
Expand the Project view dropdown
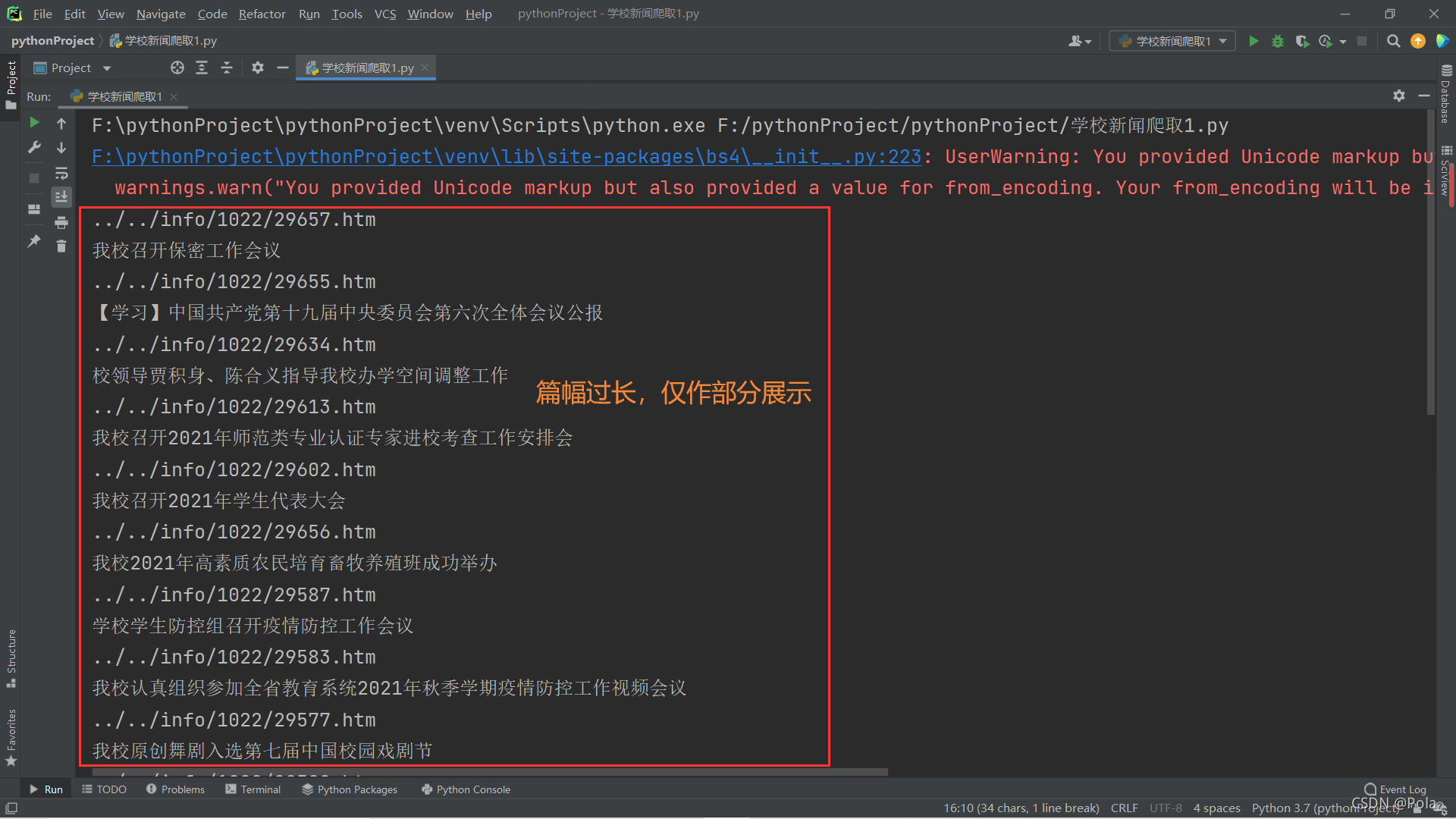(107, 68)
